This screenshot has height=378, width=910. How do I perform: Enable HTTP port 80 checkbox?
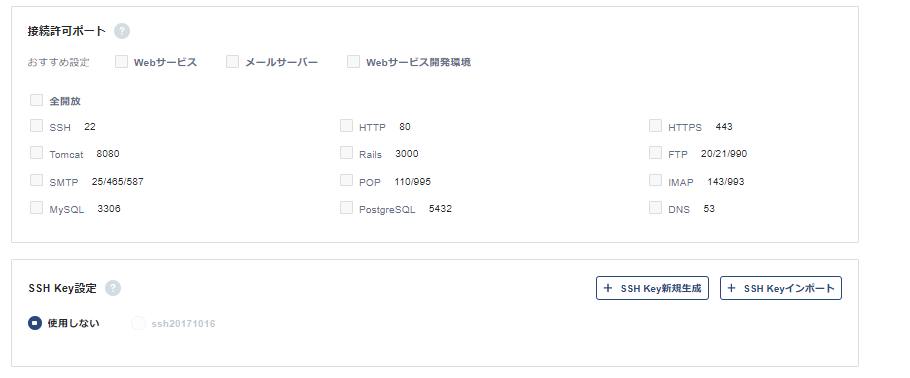pos(346,125)
